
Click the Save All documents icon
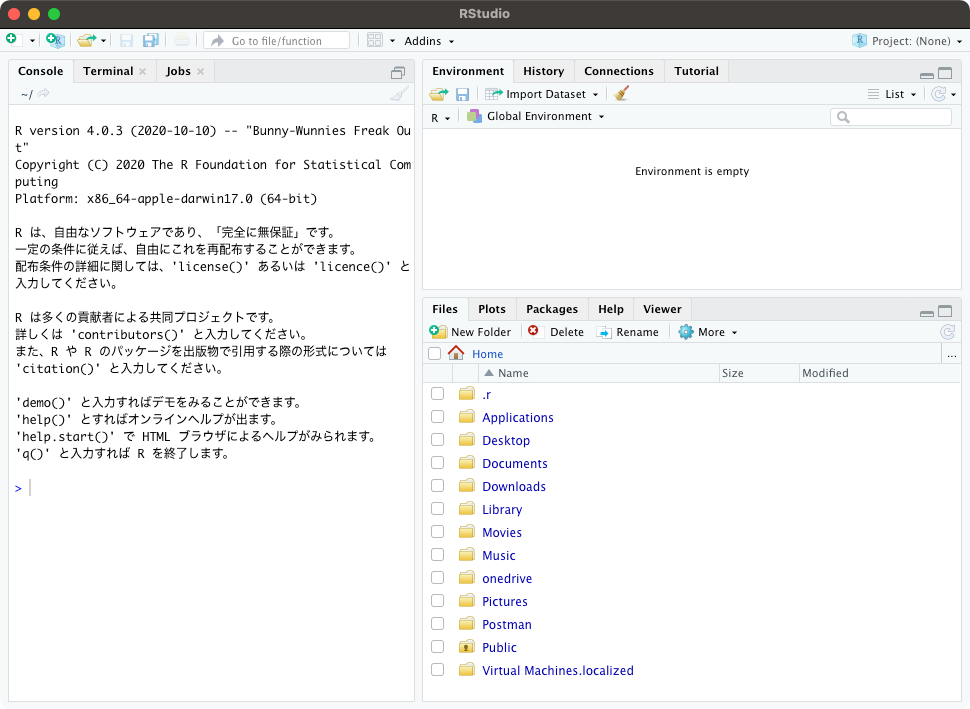coord(150,41)
